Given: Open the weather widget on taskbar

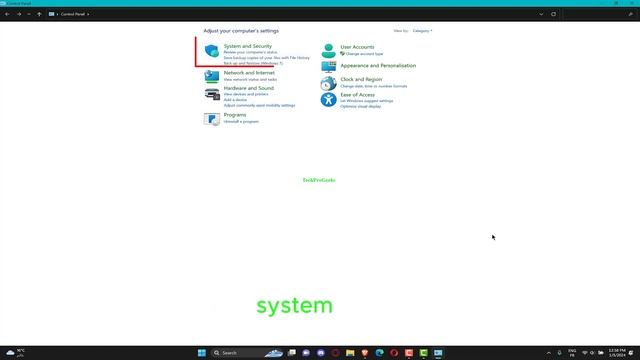Looking at the screenshot, I should point(16,353).
